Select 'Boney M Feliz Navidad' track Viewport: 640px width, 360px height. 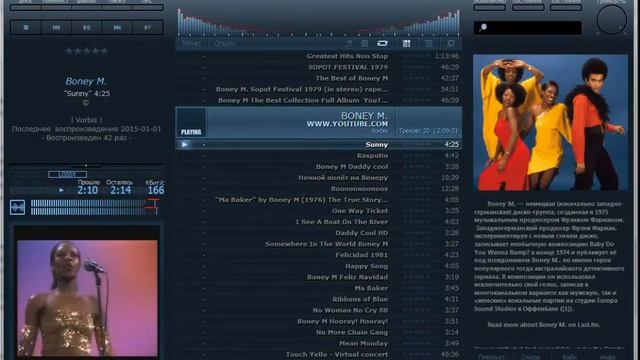pos(319,277)
